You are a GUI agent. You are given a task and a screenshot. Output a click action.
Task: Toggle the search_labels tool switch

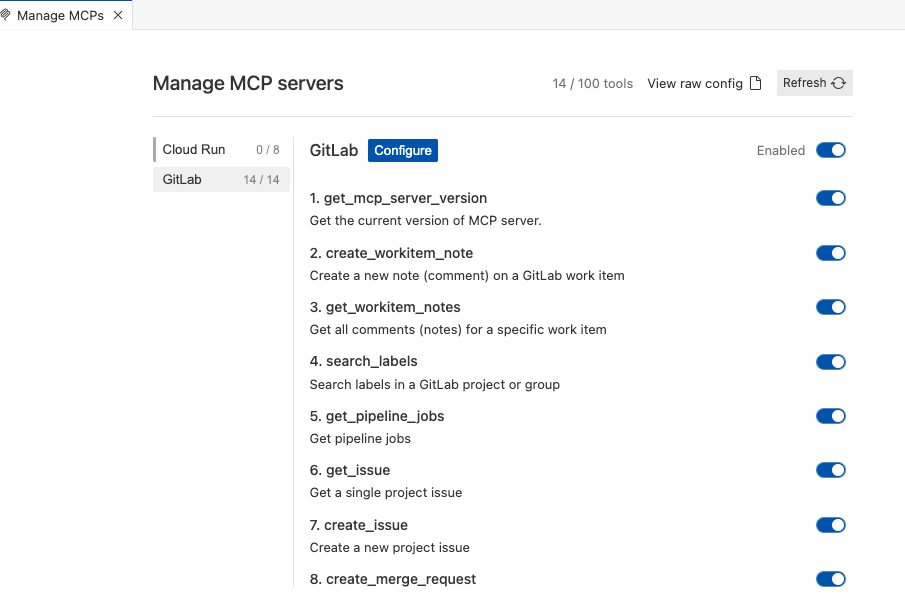tap(830, 362)
